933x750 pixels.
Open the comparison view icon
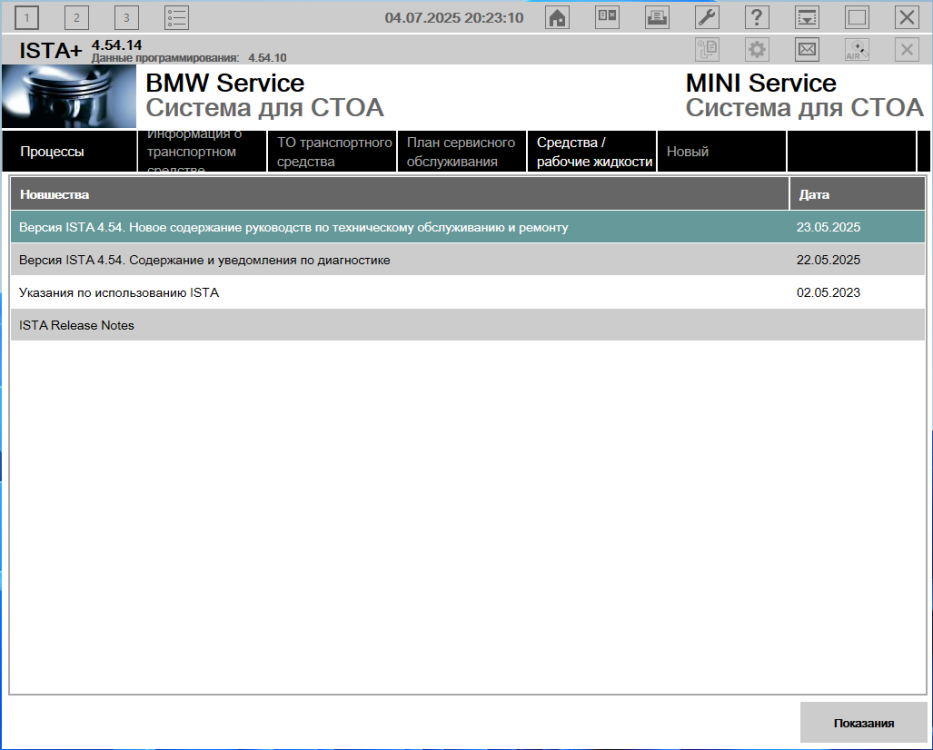pos(607,17)
